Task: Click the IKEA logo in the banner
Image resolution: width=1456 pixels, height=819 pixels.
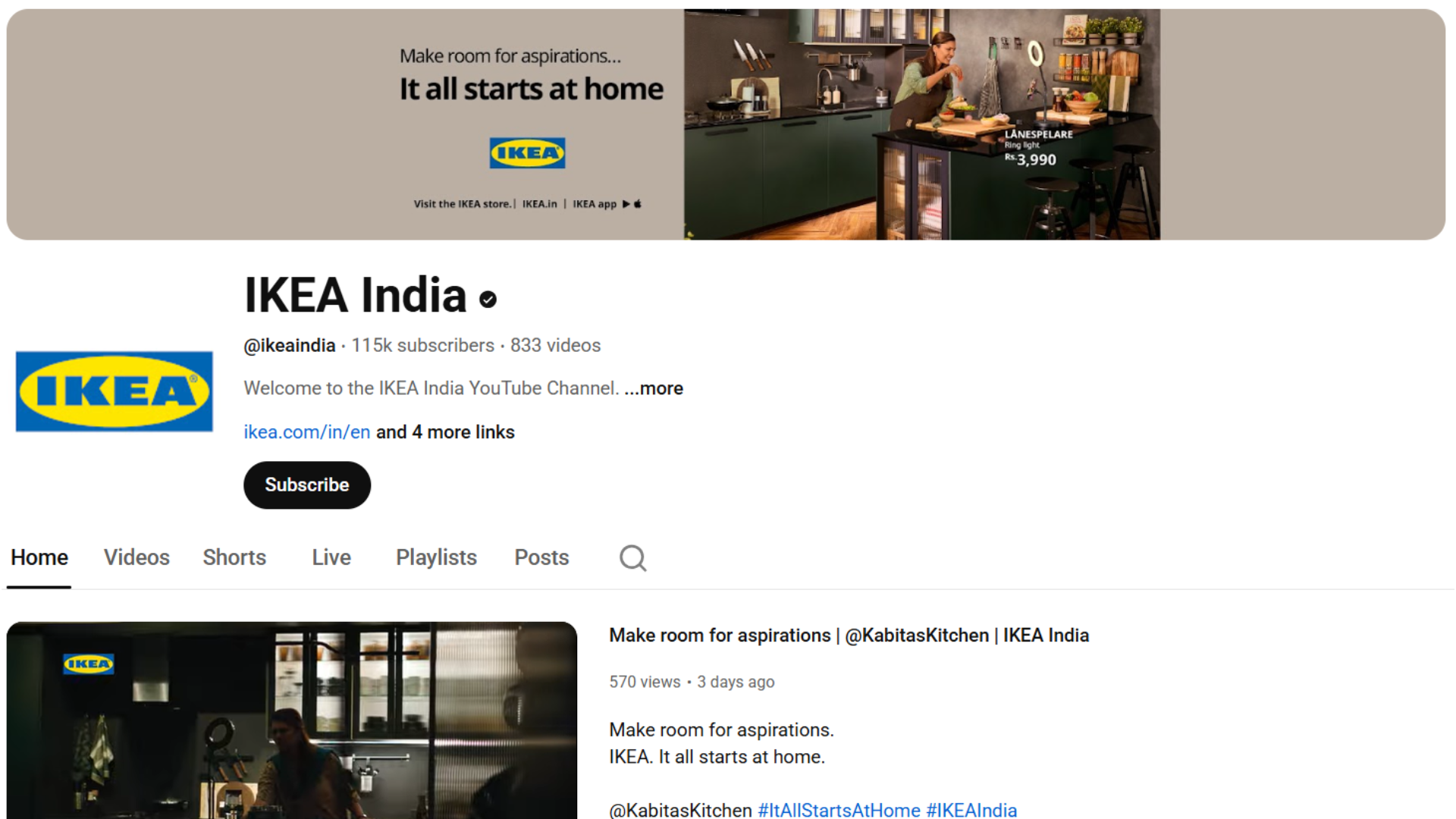Action: click(527, 152)
